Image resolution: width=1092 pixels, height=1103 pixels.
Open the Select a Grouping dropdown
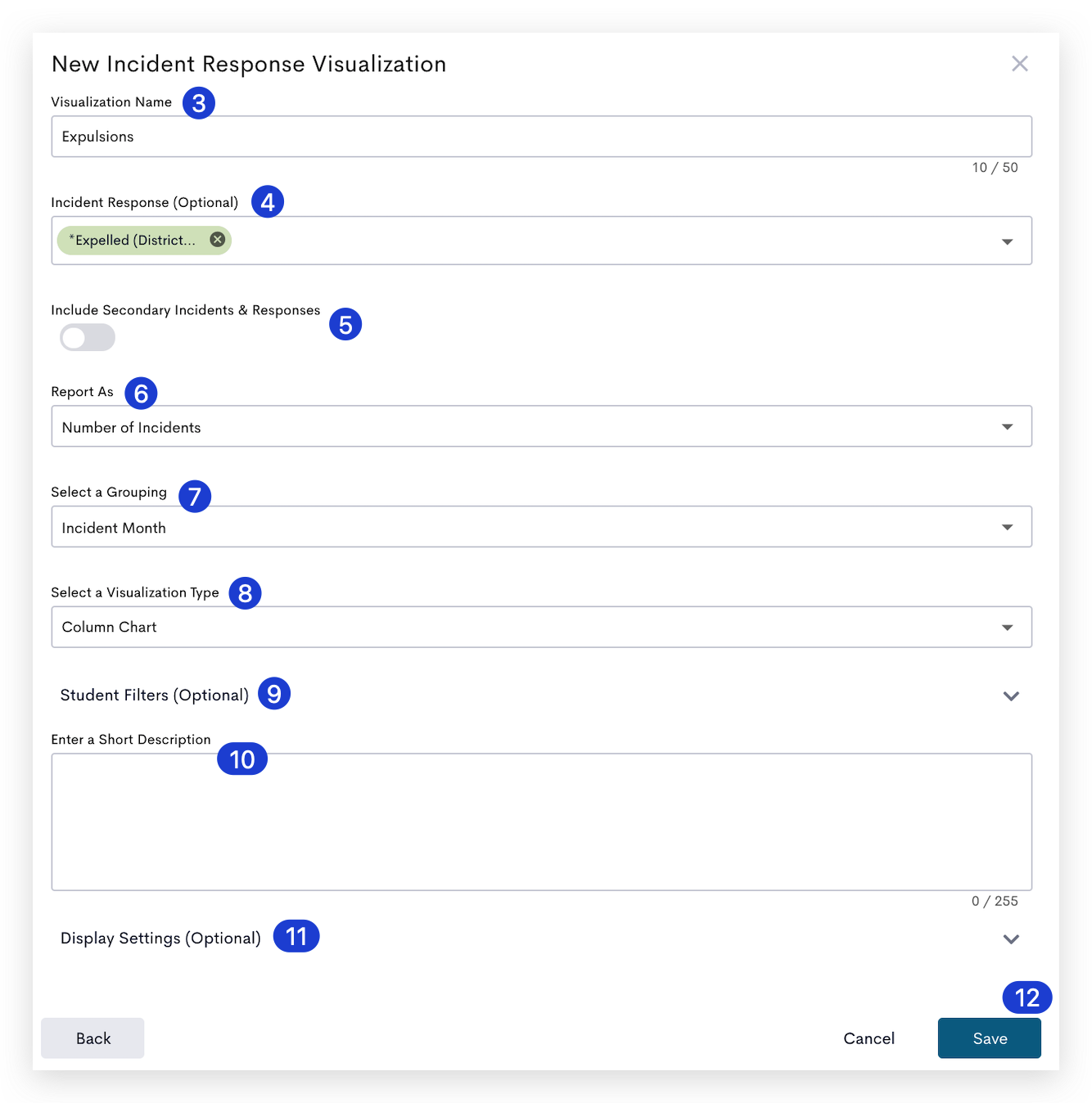tap(541, 527)
